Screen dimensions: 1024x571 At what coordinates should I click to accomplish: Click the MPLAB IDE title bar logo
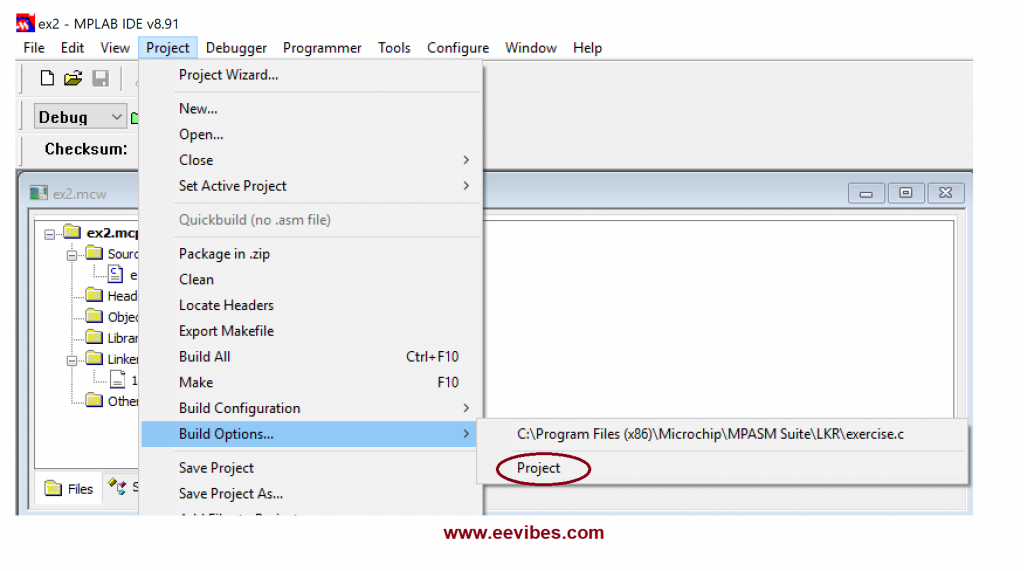(25, 24)
